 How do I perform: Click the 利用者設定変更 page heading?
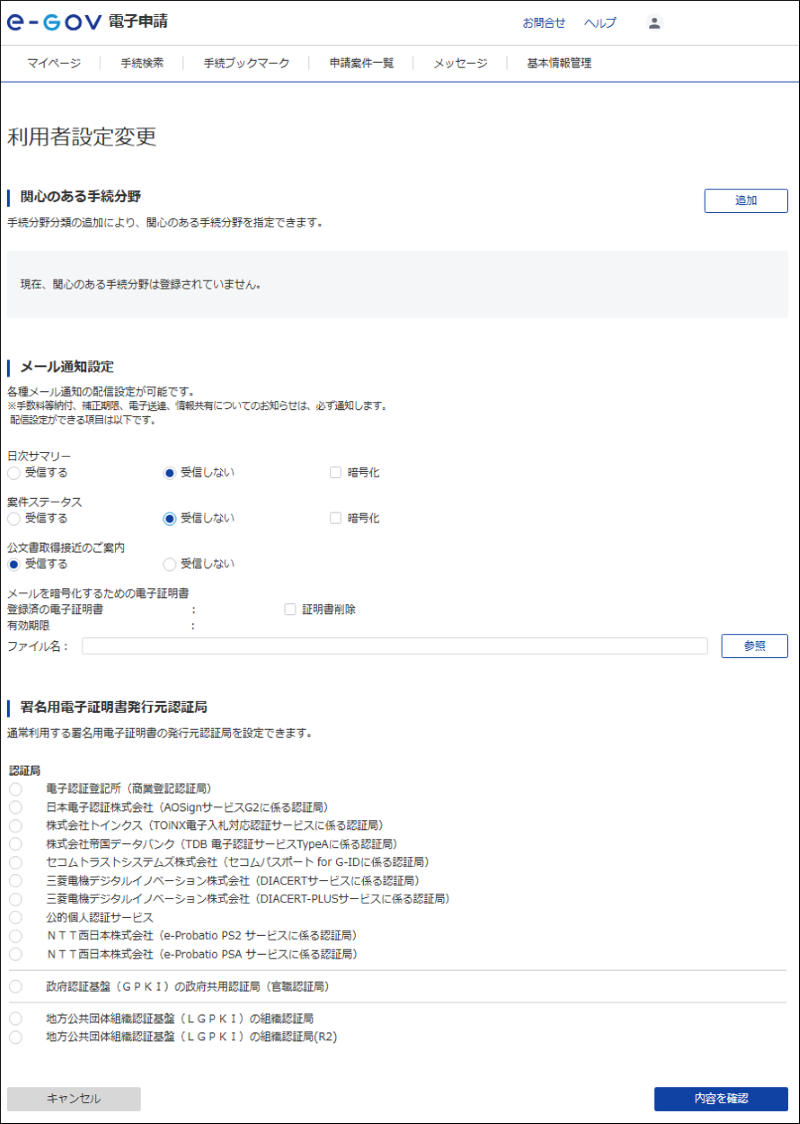pos(82,137)
